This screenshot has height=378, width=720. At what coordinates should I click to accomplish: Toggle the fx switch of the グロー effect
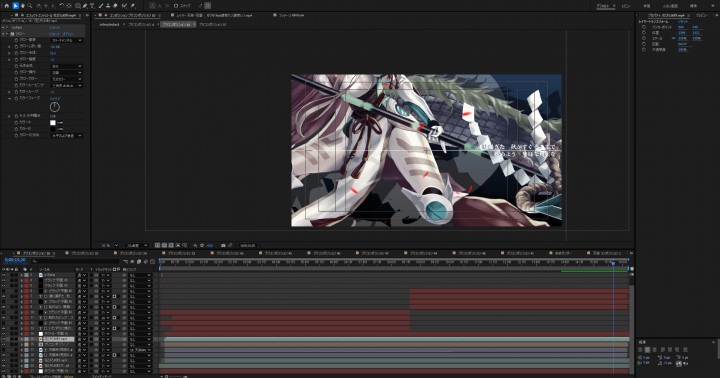point(7,34)
